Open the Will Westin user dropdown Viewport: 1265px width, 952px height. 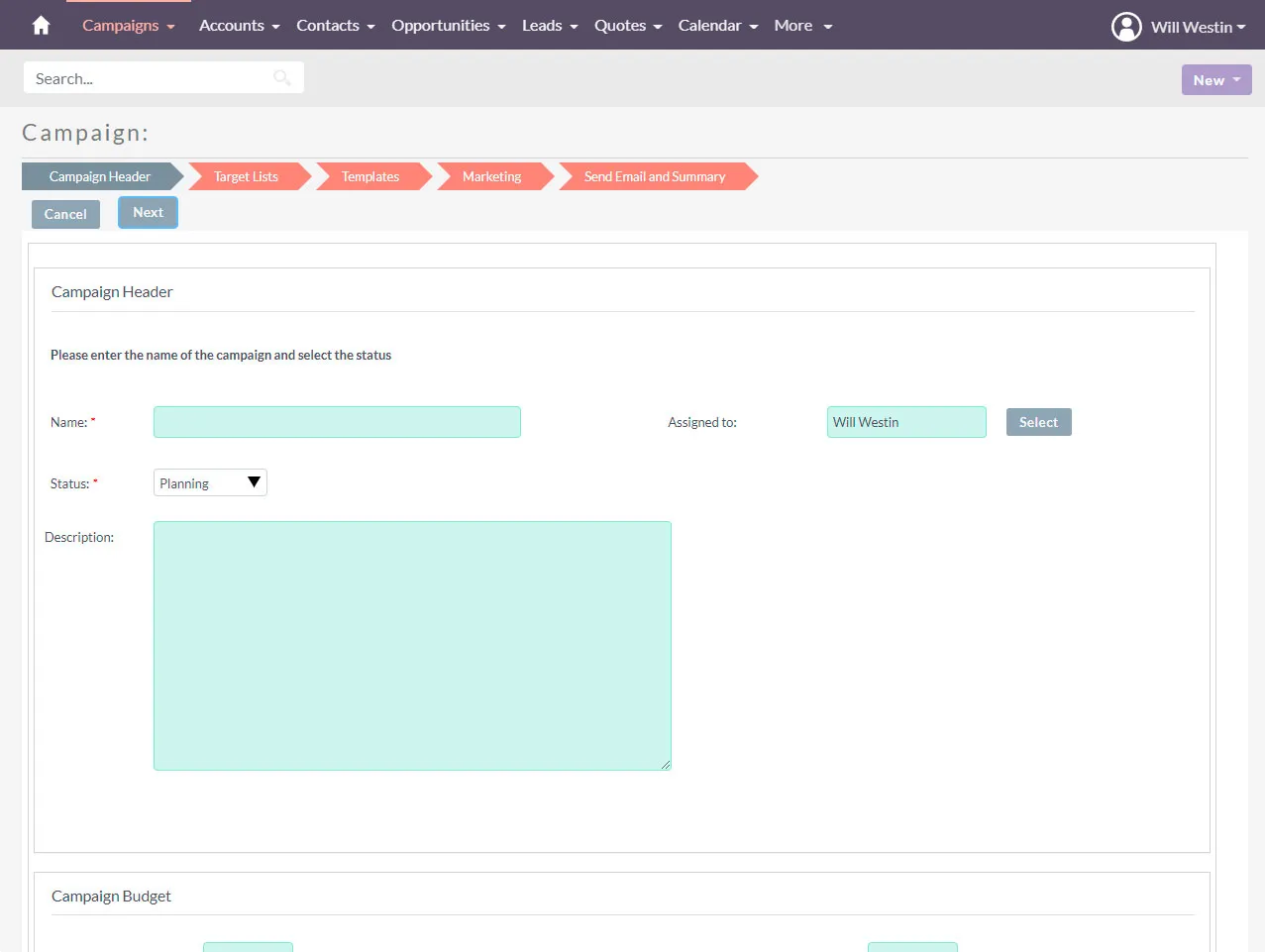[1198, 27]
